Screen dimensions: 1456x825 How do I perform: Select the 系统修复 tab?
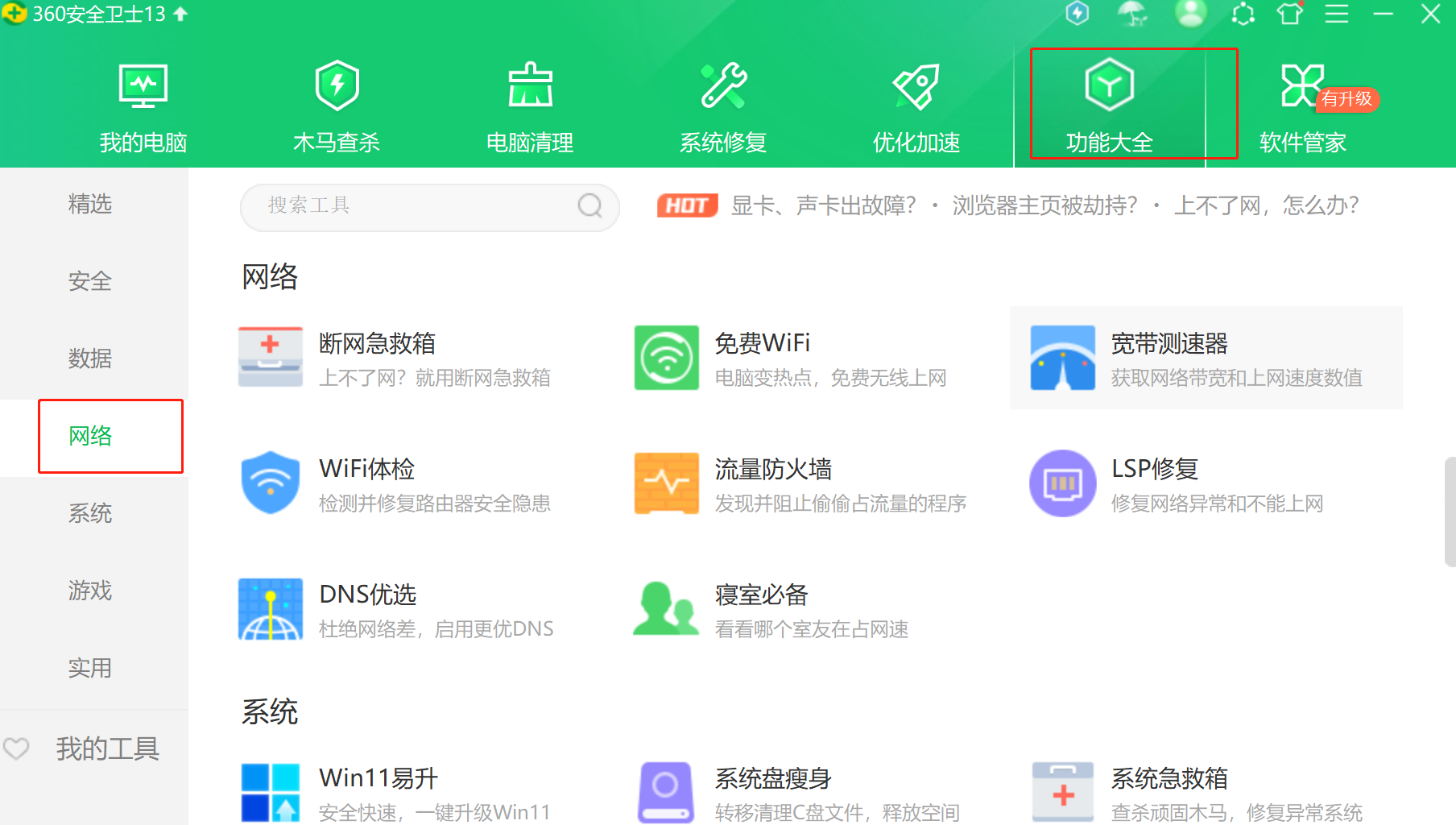click(723, 107)
